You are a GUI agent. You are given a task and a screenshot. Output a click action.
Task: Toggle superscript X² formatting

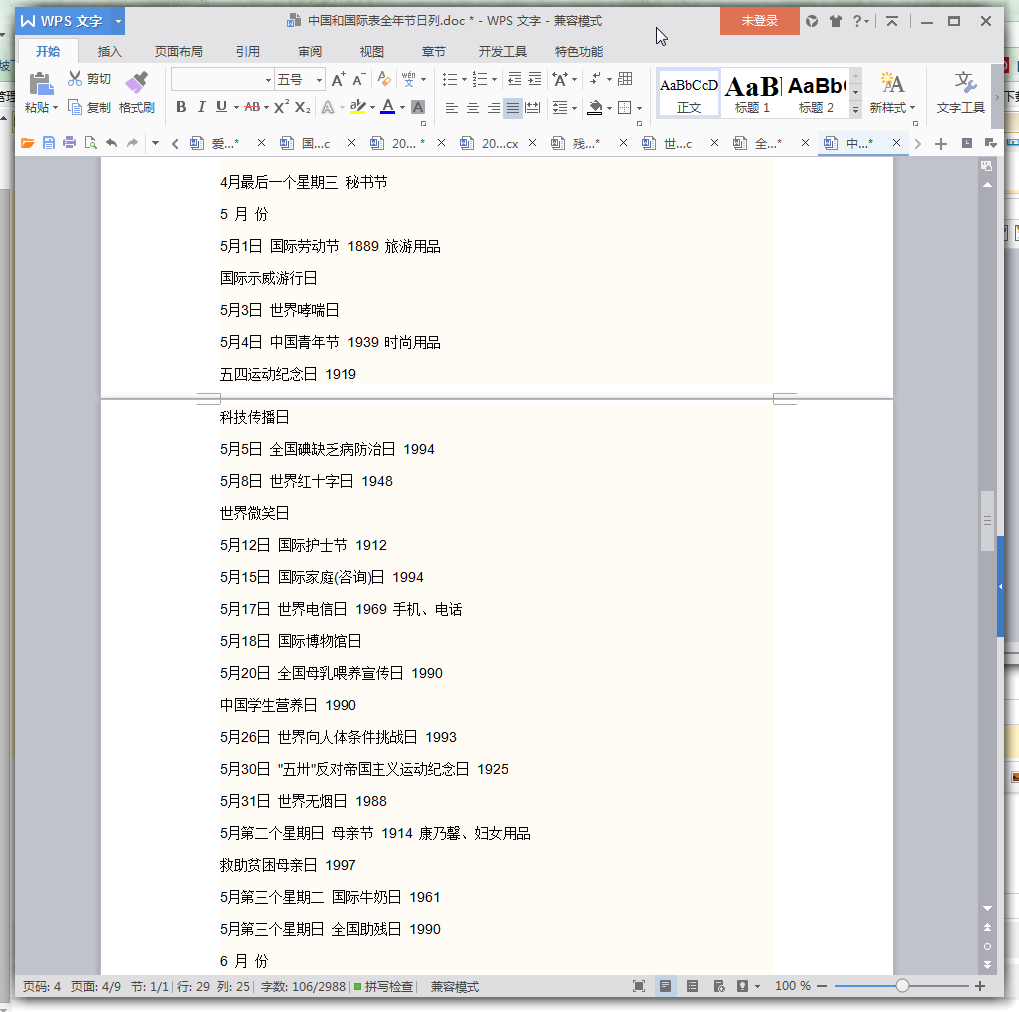281,107
